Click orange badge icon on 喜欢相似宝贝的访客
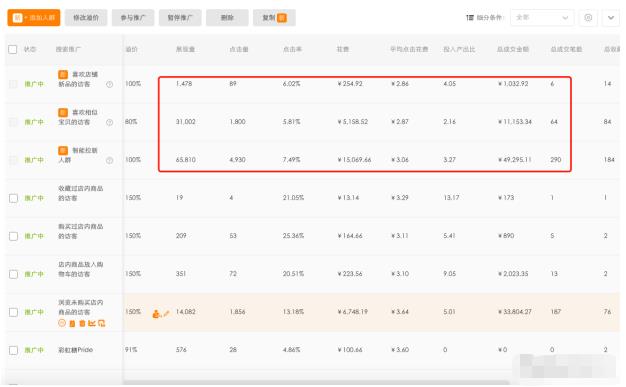Viewport: 626px width, 387px height. 63,112
